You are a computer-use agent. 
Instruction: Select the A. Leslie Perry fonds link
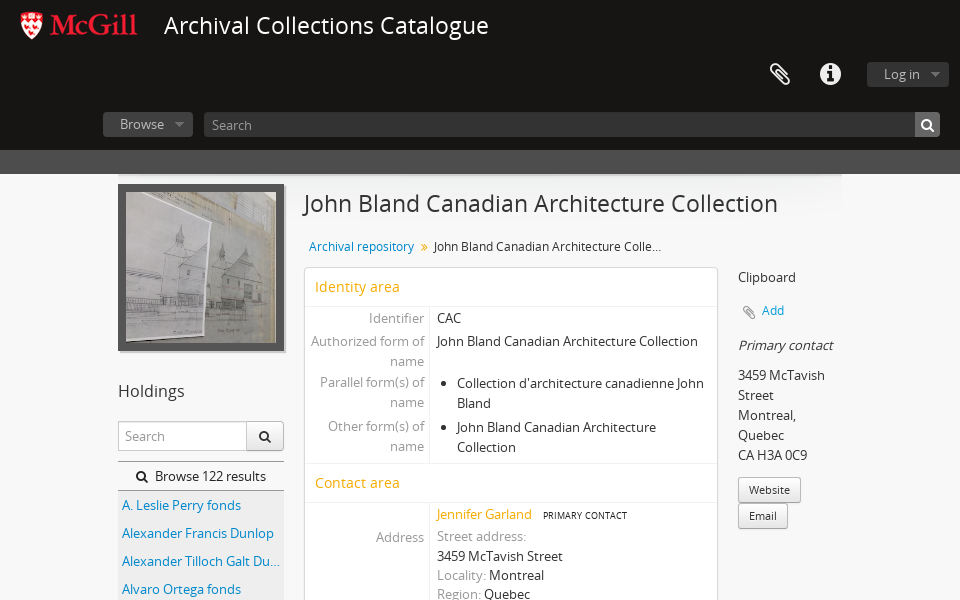pyautogui.click(x=181, y=505)
